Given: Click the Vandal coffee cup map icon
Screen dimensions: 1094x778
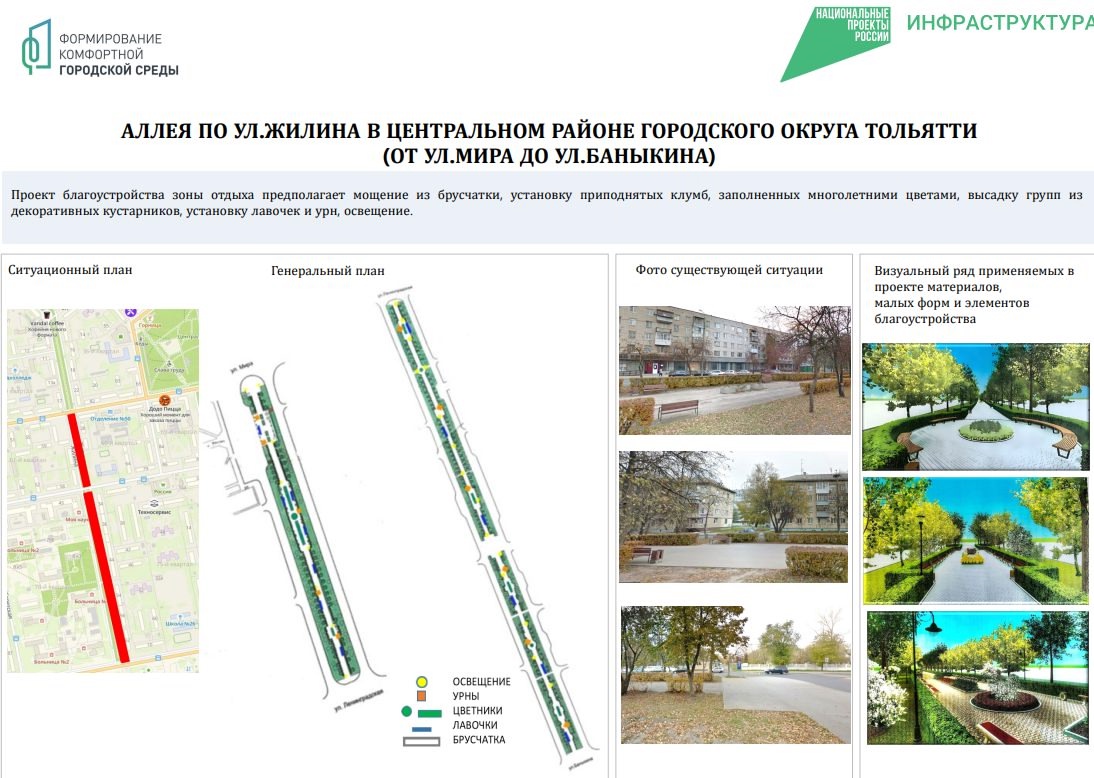Looking at the screenshot, I should [46, 315].
